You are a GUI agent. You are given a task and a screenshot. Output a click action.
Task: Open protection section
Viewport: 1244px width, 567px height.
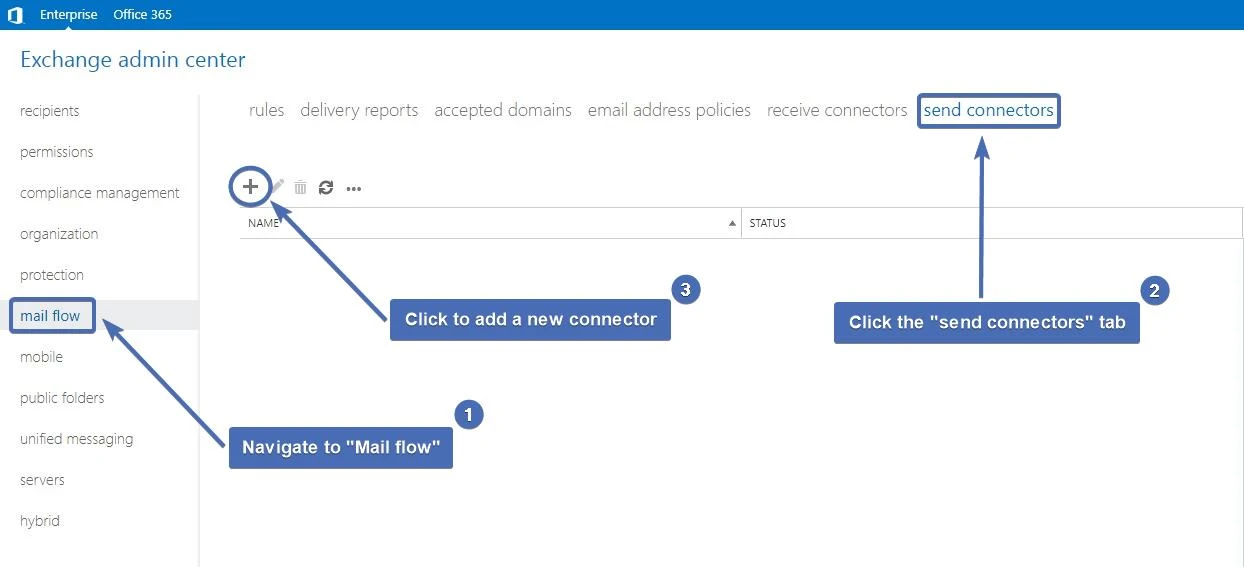pos(52,275)
